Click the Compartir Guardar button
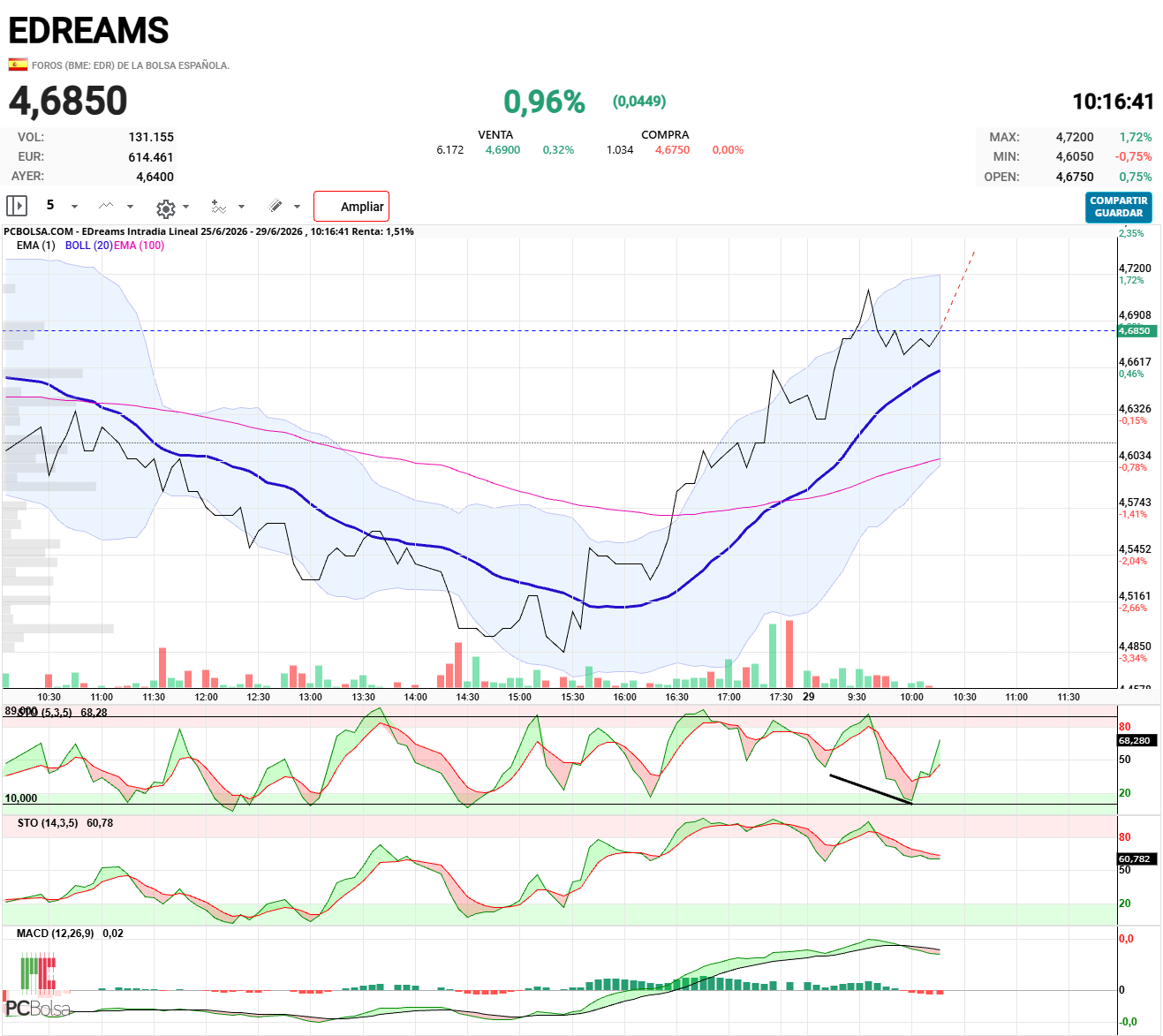1163x1036 pixels. click(1119, 208)
